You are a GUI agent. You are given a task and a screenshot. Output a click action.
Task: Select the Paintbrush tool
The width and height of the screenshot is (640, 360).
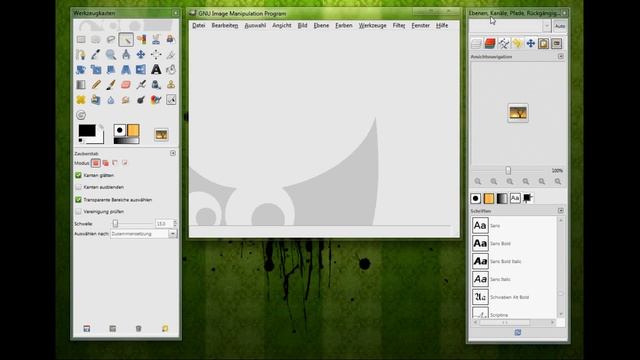point(111,85)
